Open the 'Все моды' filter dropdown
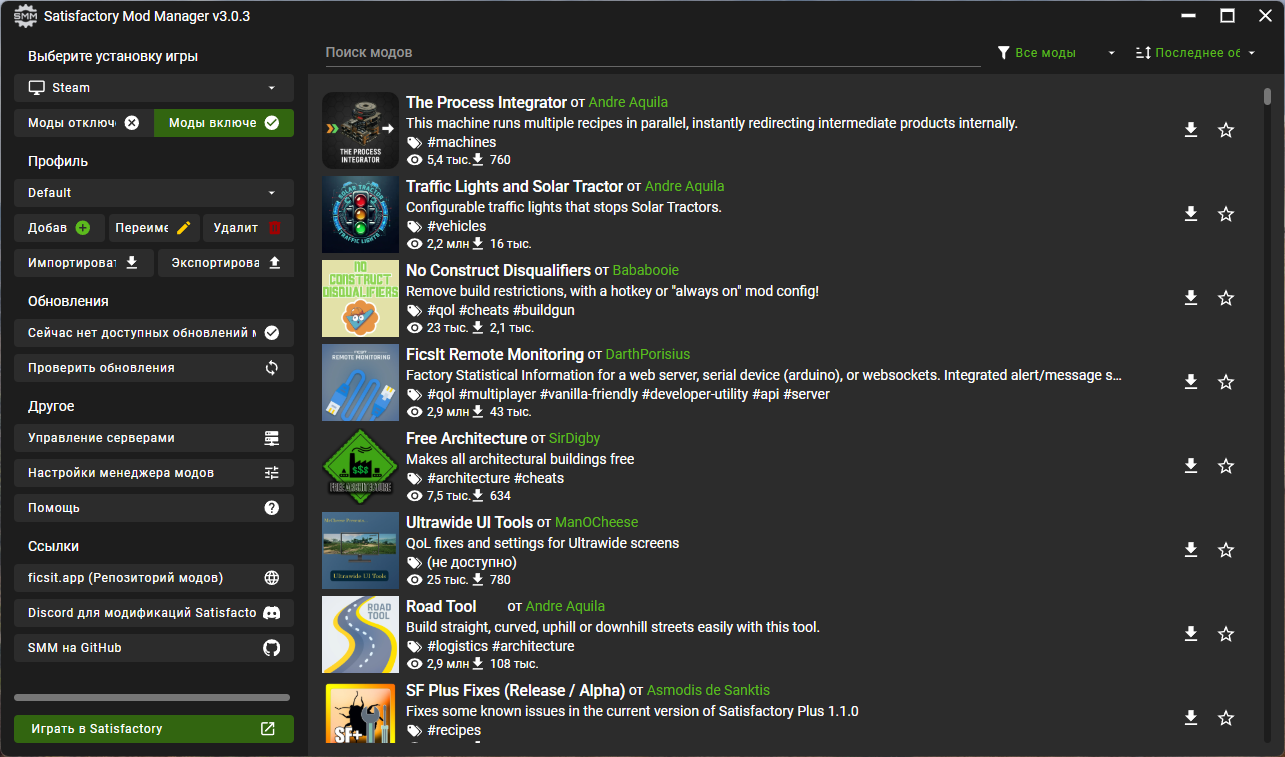The height and width of the screenshot is (757, 1285). click(1056, 53)
